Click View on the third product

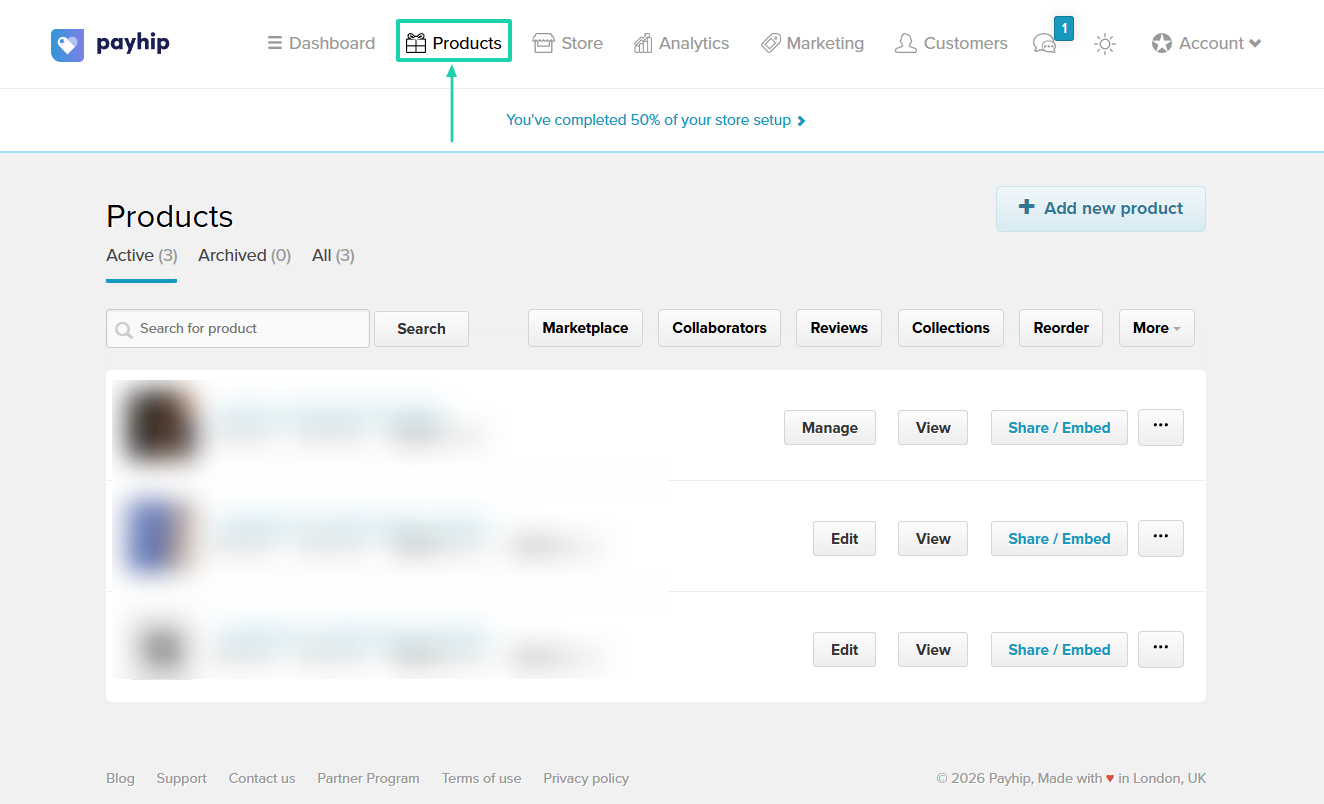(x=932, y=649)
